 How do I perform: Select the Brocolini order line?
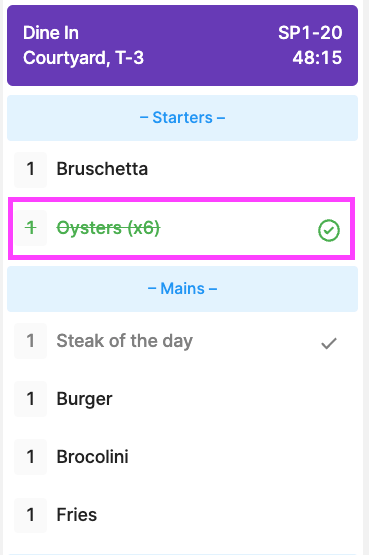pos(183,457)
